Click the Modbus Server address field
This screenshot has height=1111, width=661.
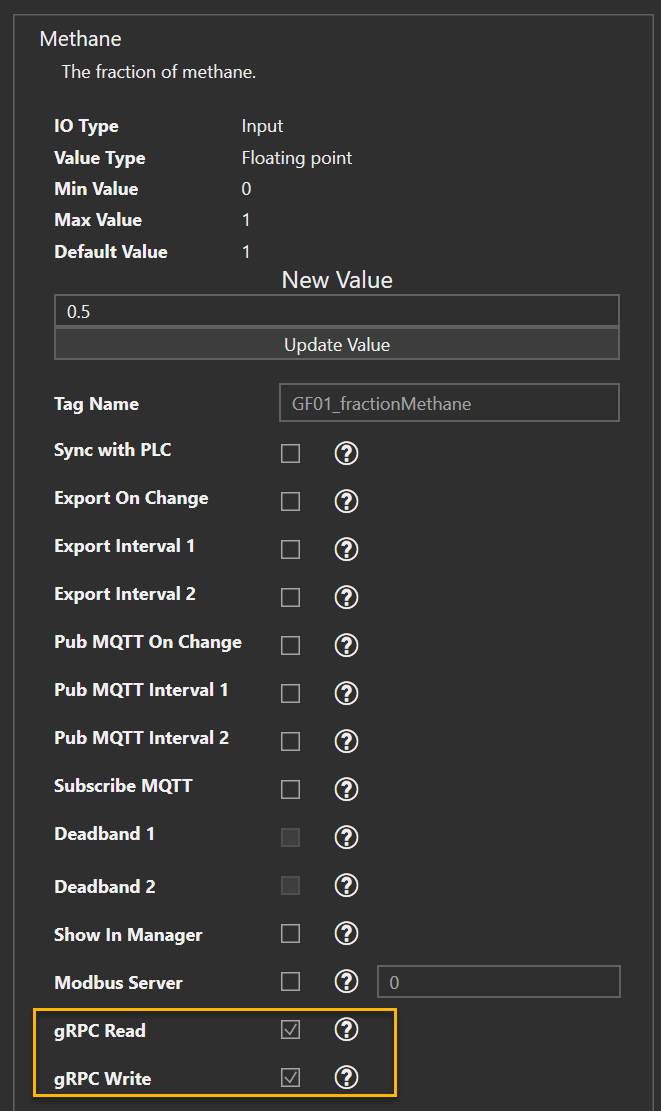[x=498, y=982]
